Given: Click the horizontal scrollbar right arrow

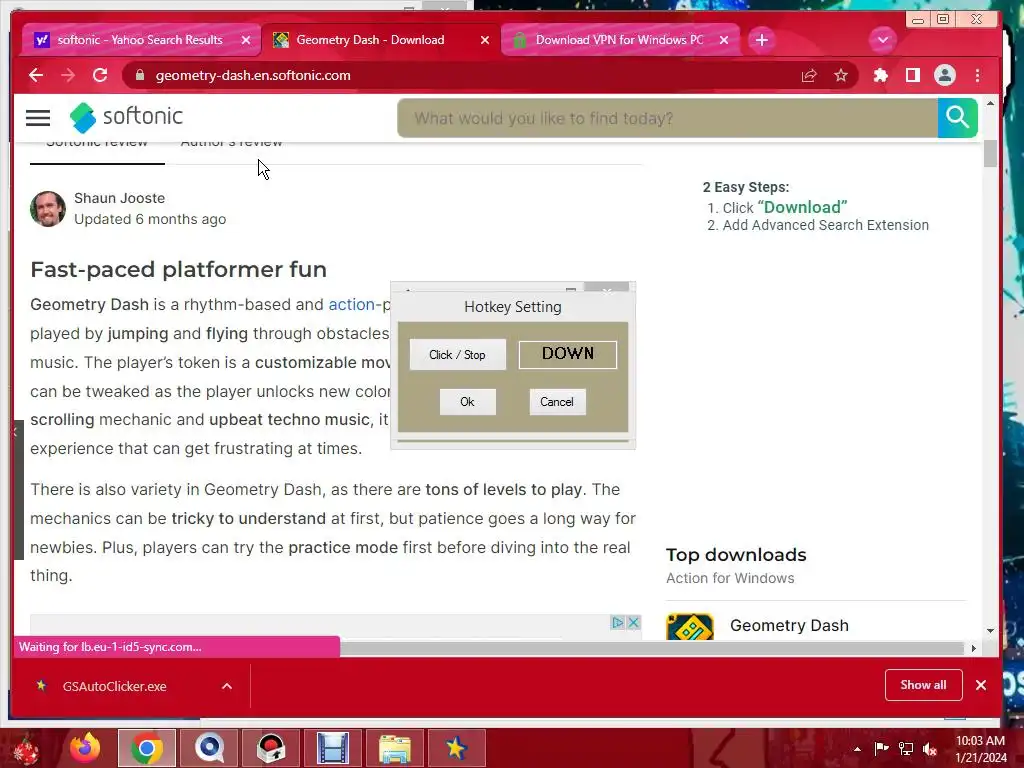Looking at the screenshot, I should pyautogui.click(x=973, y=648).
